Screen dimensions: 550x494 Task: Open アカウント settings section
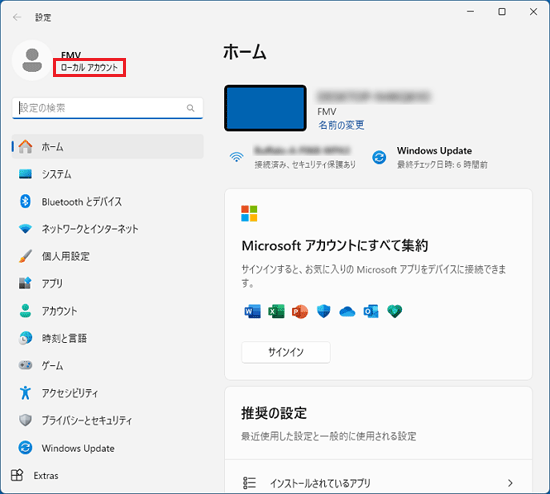[108, 311]
